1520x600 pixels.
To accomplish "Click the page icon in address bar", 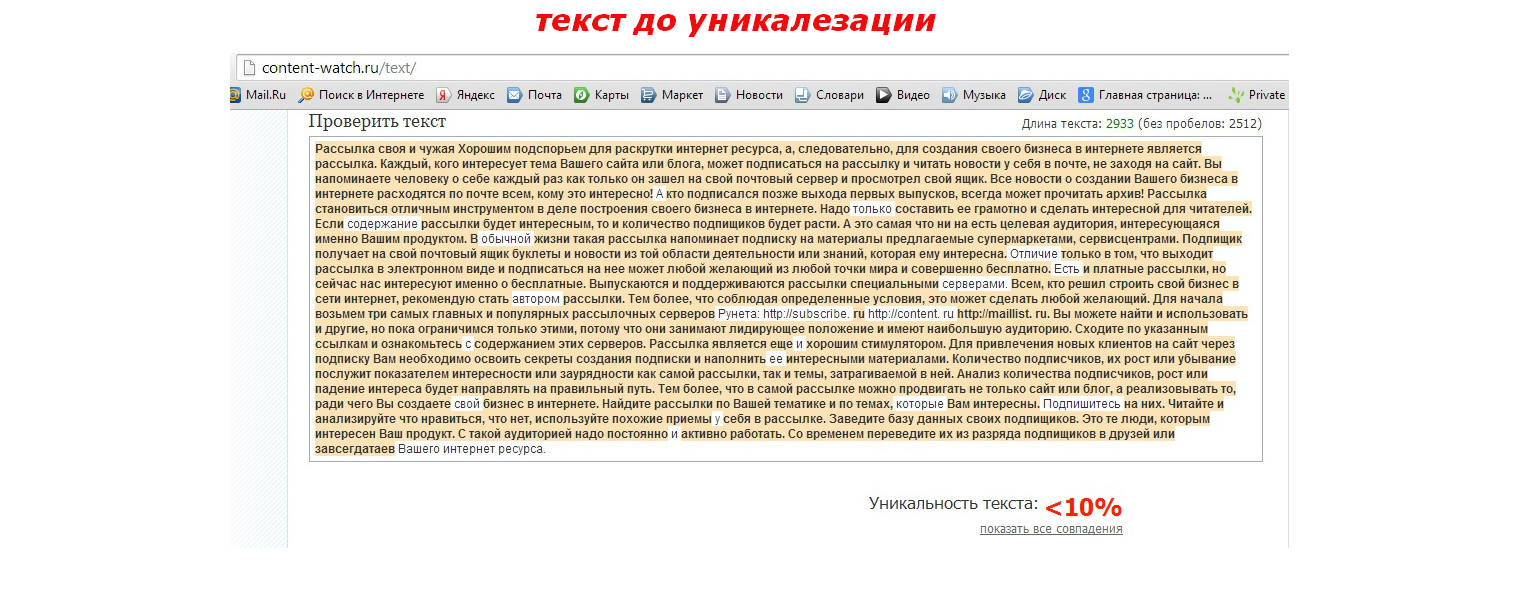I will coord(249,68).
